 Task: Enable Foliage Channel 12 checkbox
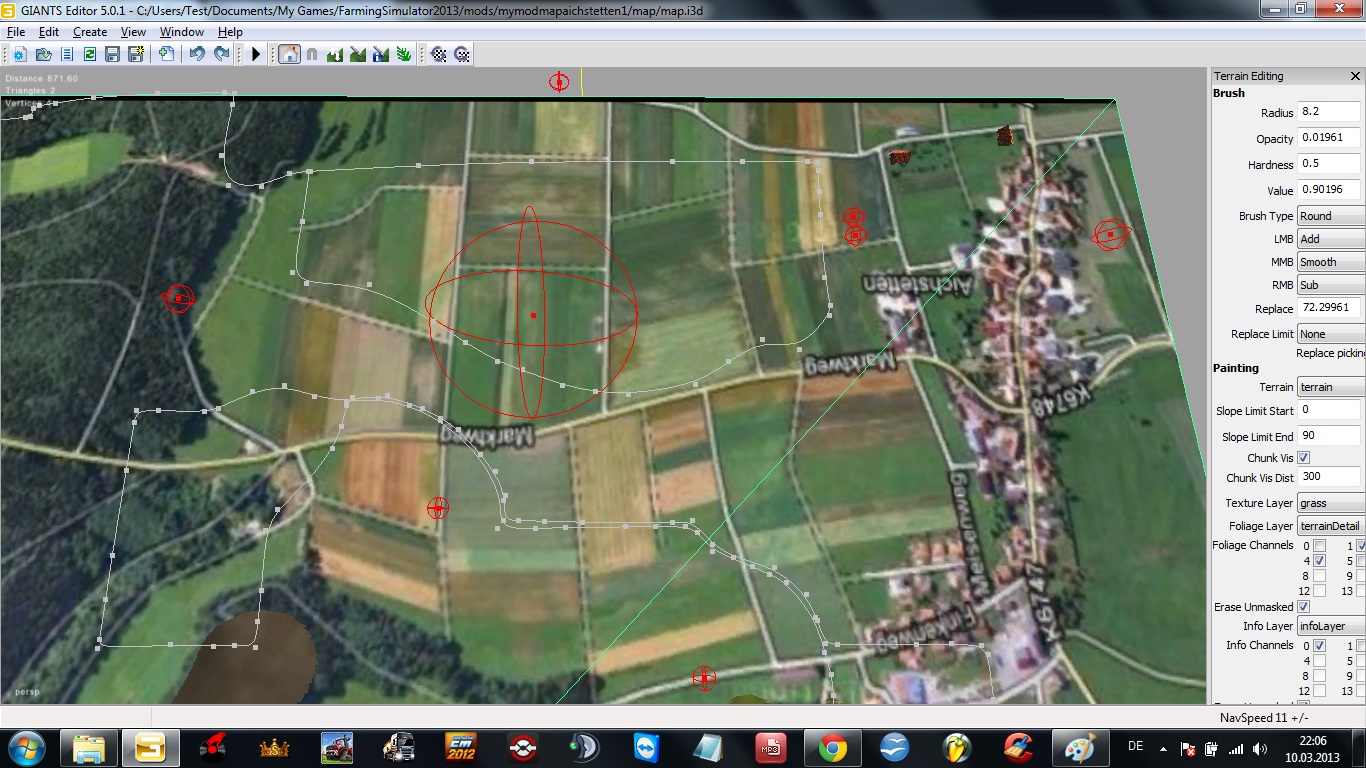(1319, 591)
